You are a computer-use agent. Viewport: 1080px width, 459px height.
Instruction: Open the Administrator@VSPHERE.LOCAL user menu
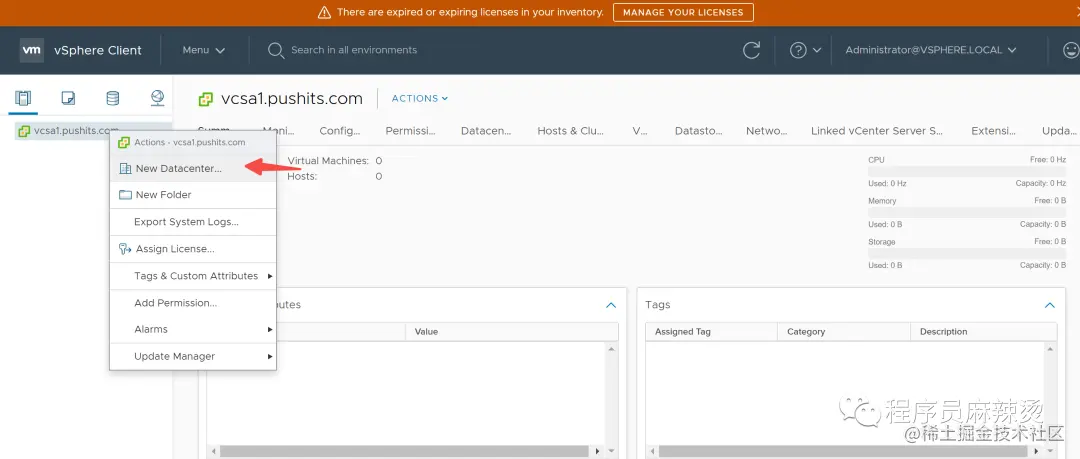coord(931,50)
